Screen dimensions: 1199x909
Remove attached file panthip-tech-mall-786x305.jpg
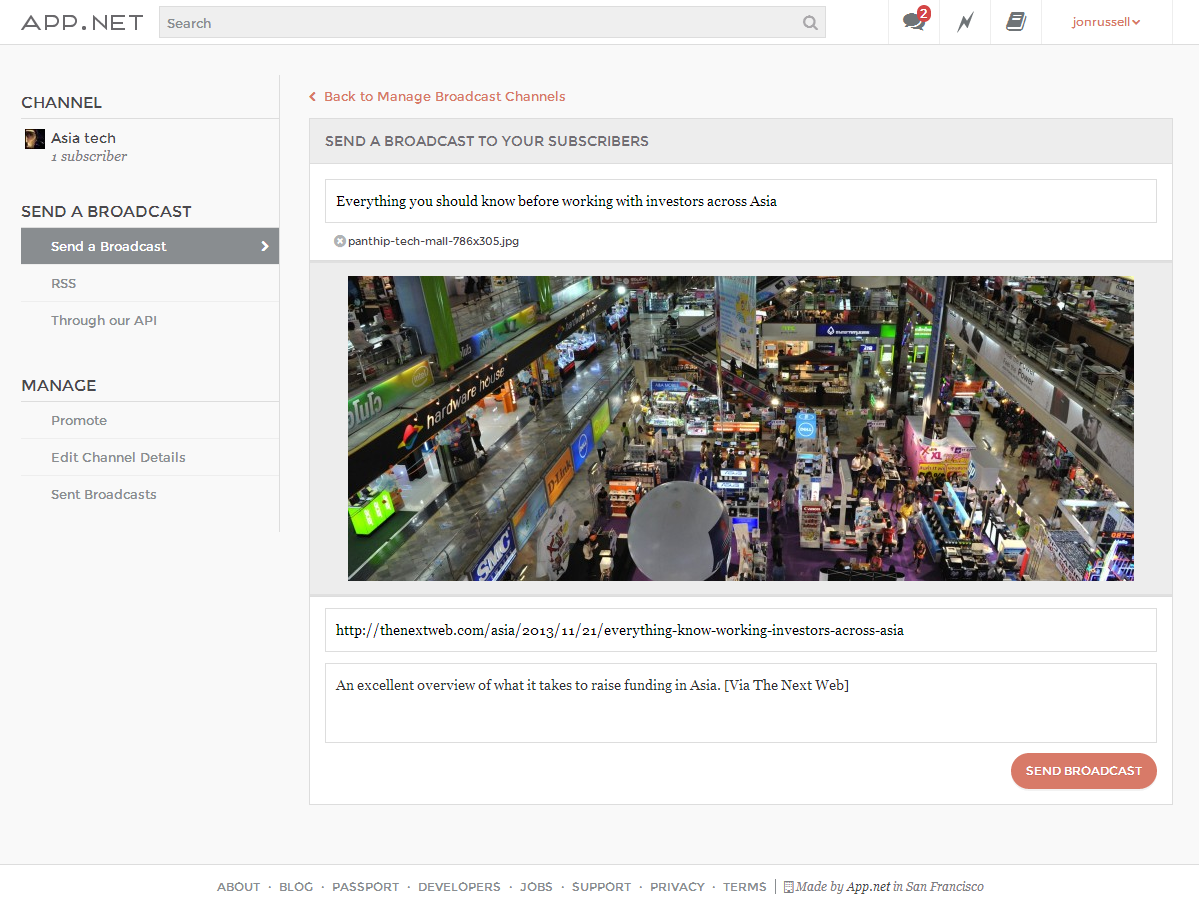point(340,241)
